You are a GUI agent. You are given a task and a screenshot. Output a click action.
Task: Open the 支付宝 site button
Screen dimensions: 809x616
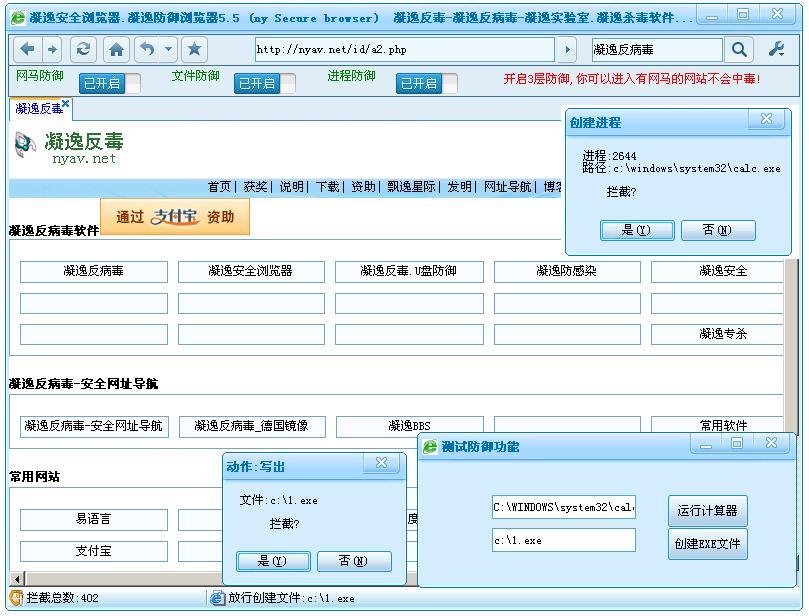[x=94, y=551]
